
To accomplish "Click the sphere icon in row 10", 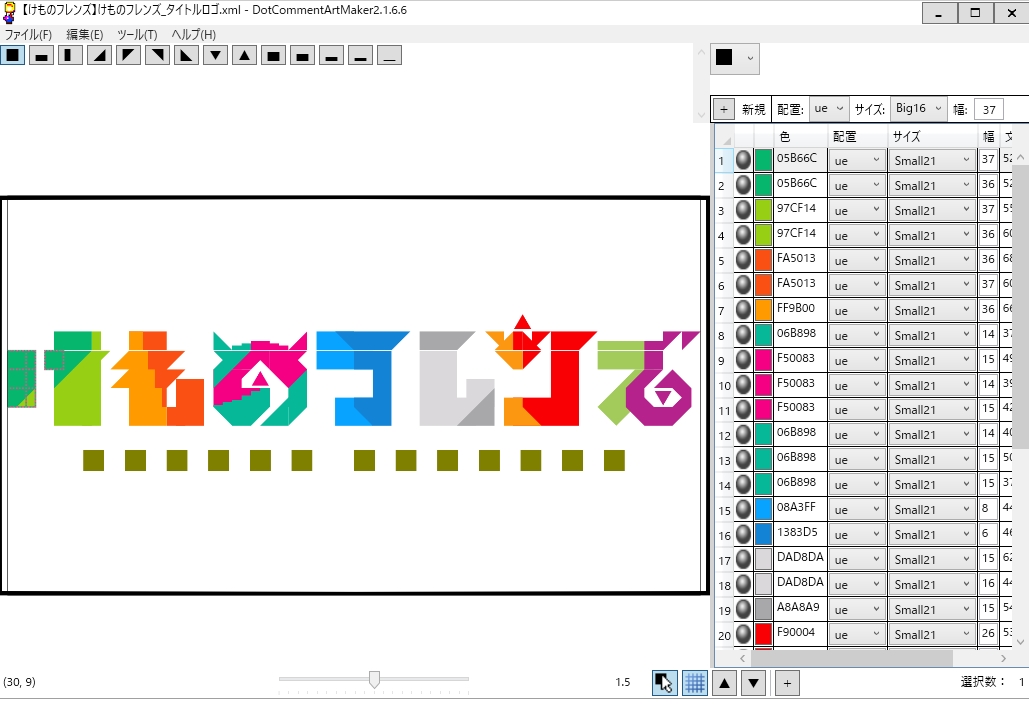I will pos(743,385).
